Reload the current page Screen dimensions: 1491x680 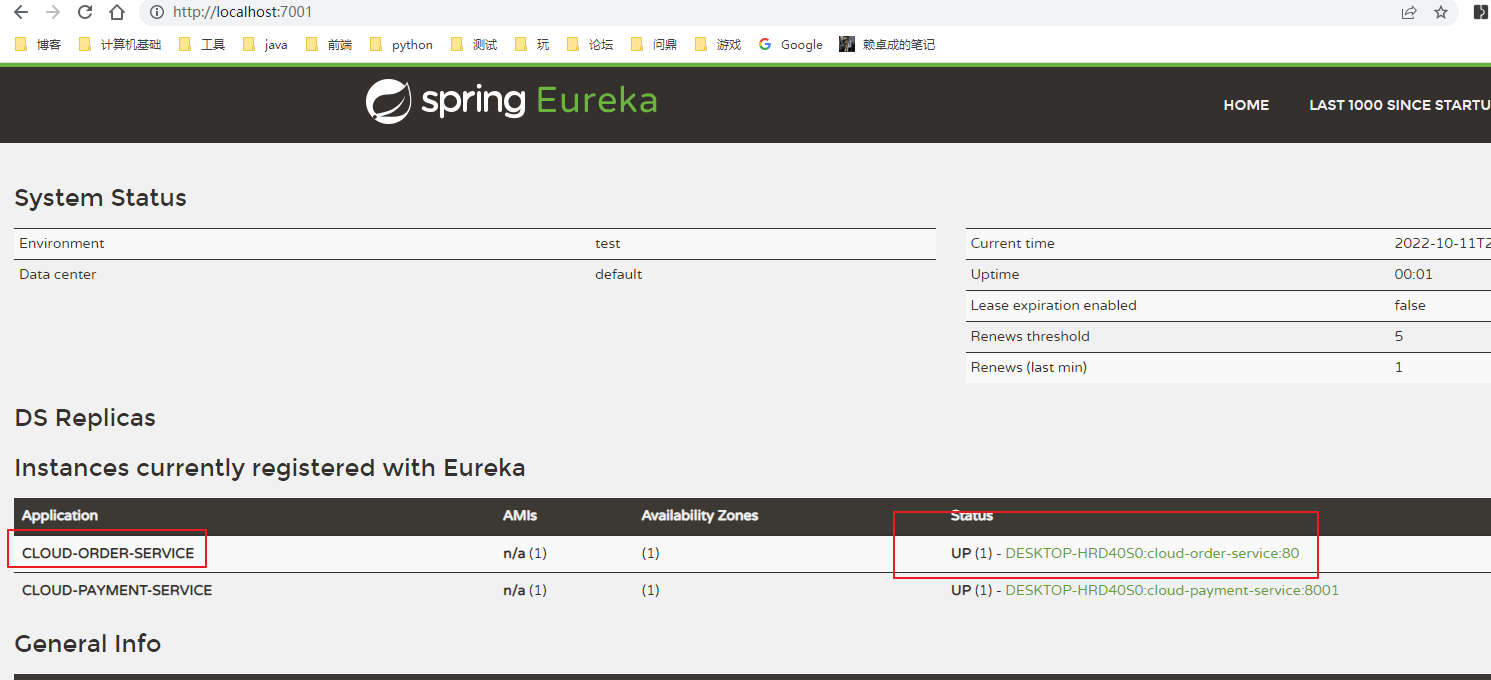pos(85,13)
